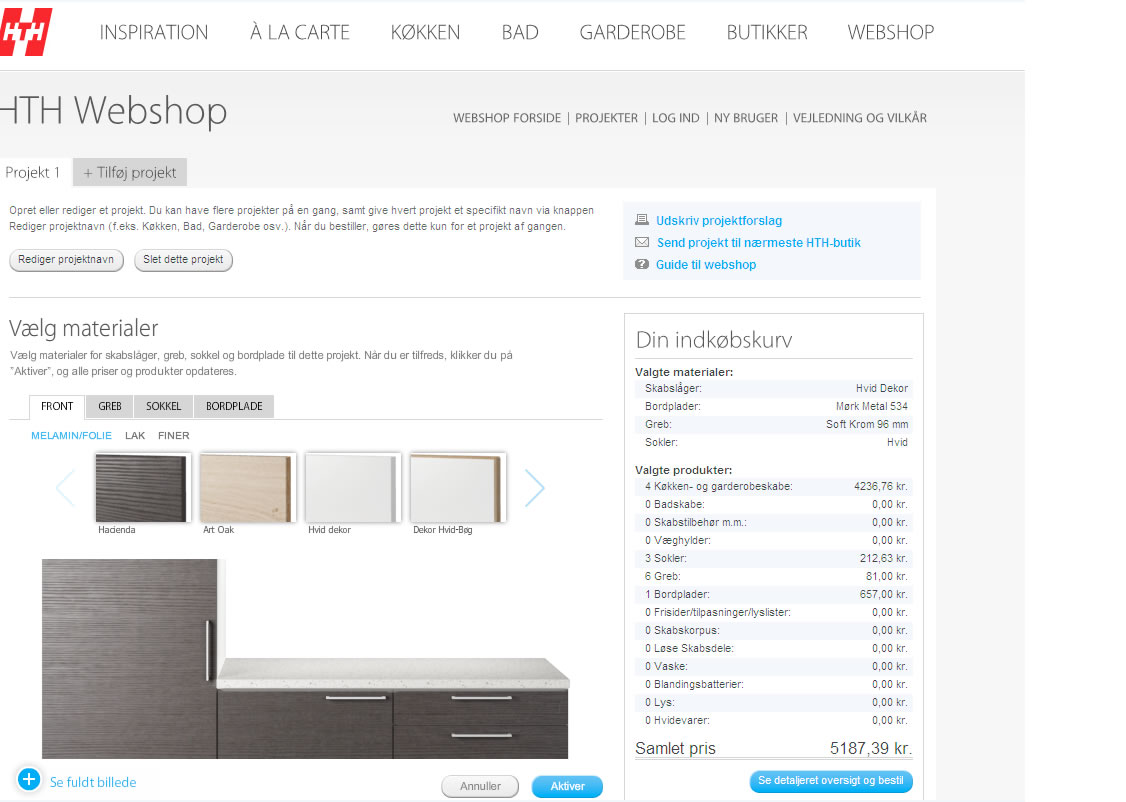Switch to the GREB tab
This screenshot has width=1126, height=802.
[x=110, y=407]
